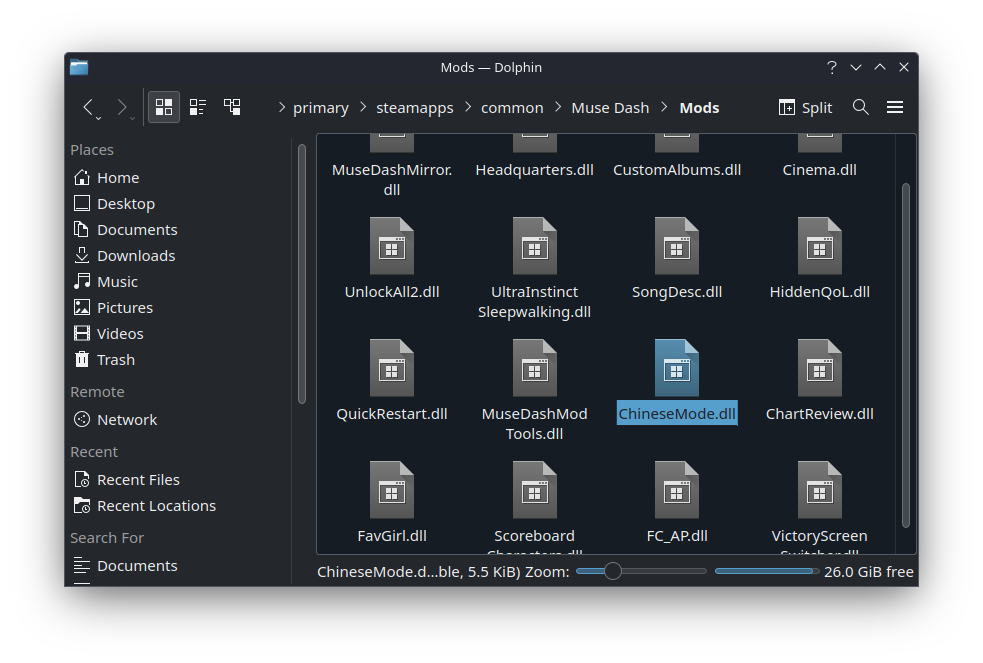Expand chevron between steamapps and common
983x663 pixels.
coord(468,108)
